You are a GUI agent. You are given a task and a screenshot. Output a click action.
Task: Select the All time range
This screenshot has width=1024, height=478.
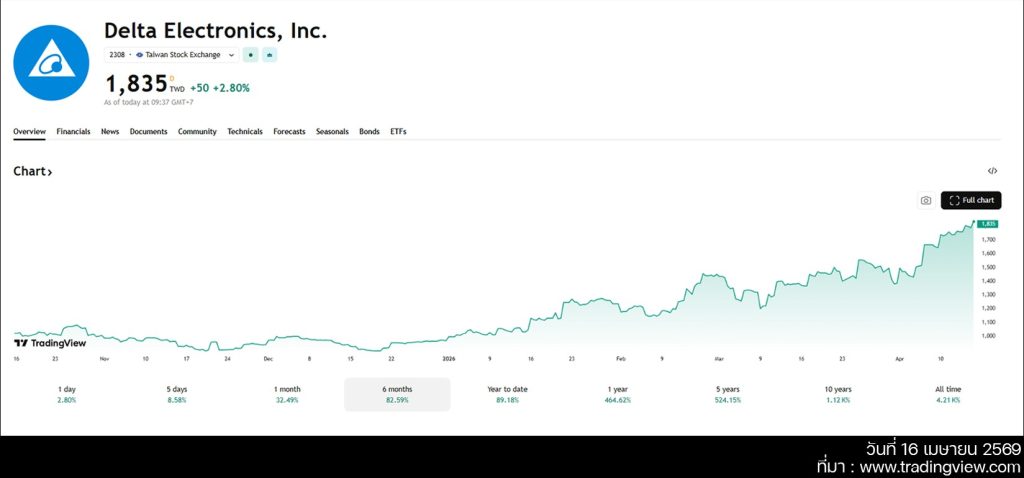click(x=947, y=394)
